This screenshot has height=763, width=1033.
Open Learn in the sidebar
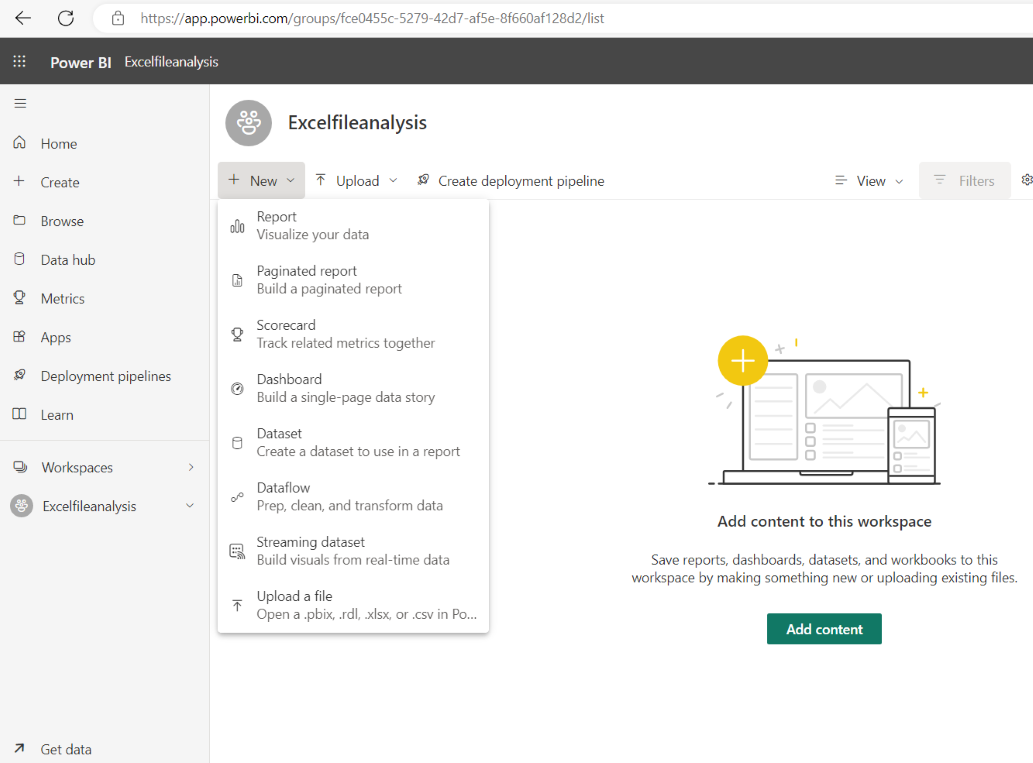coord(105,414)
